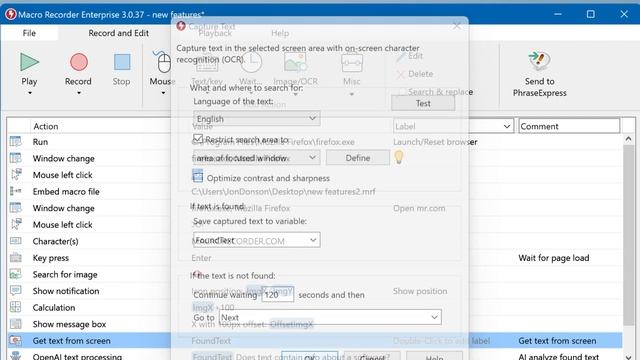
Task: Click the Comment filter input field
Action: coord(569,126)
